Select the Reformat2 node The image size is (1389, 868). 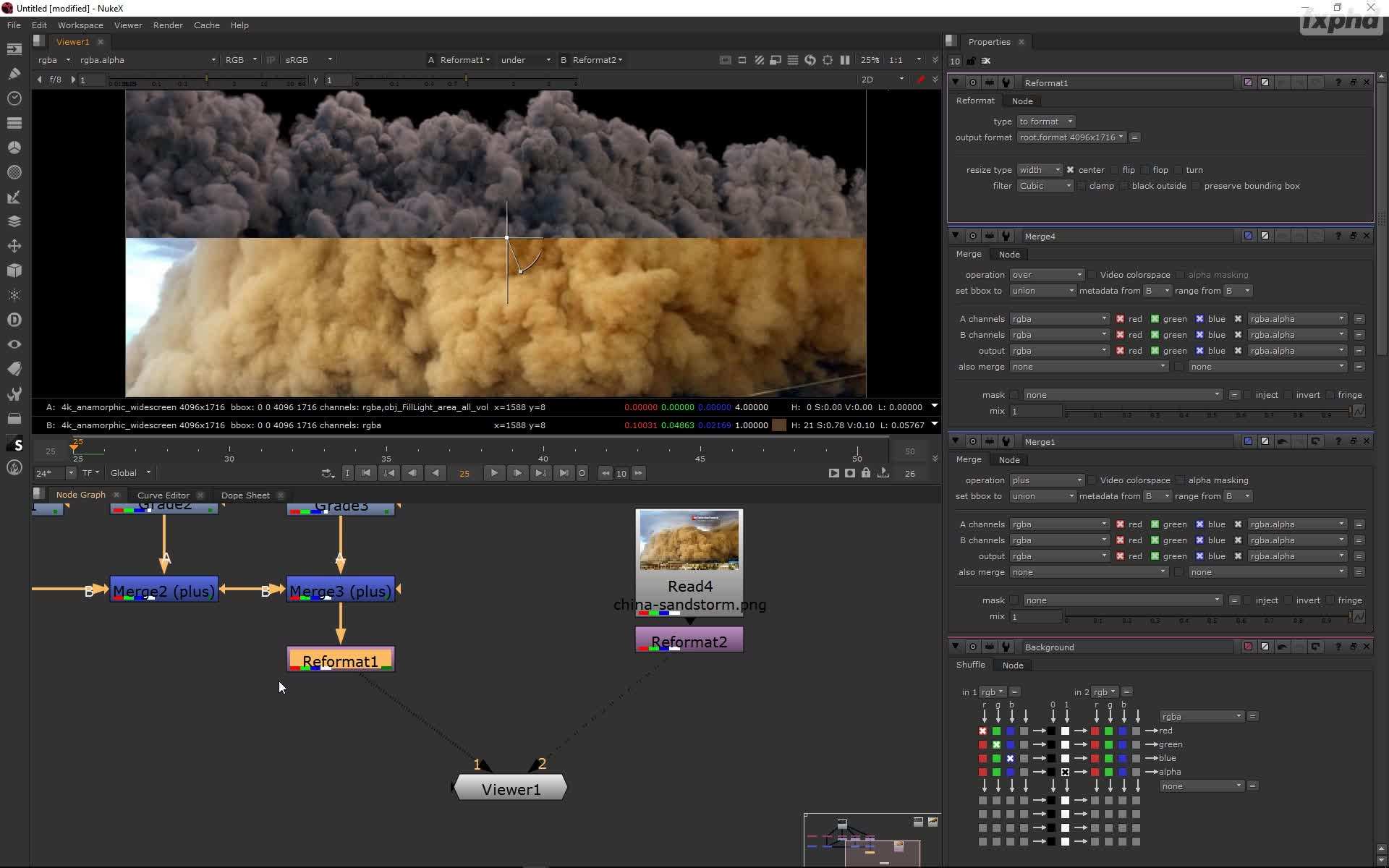point(689,641)
